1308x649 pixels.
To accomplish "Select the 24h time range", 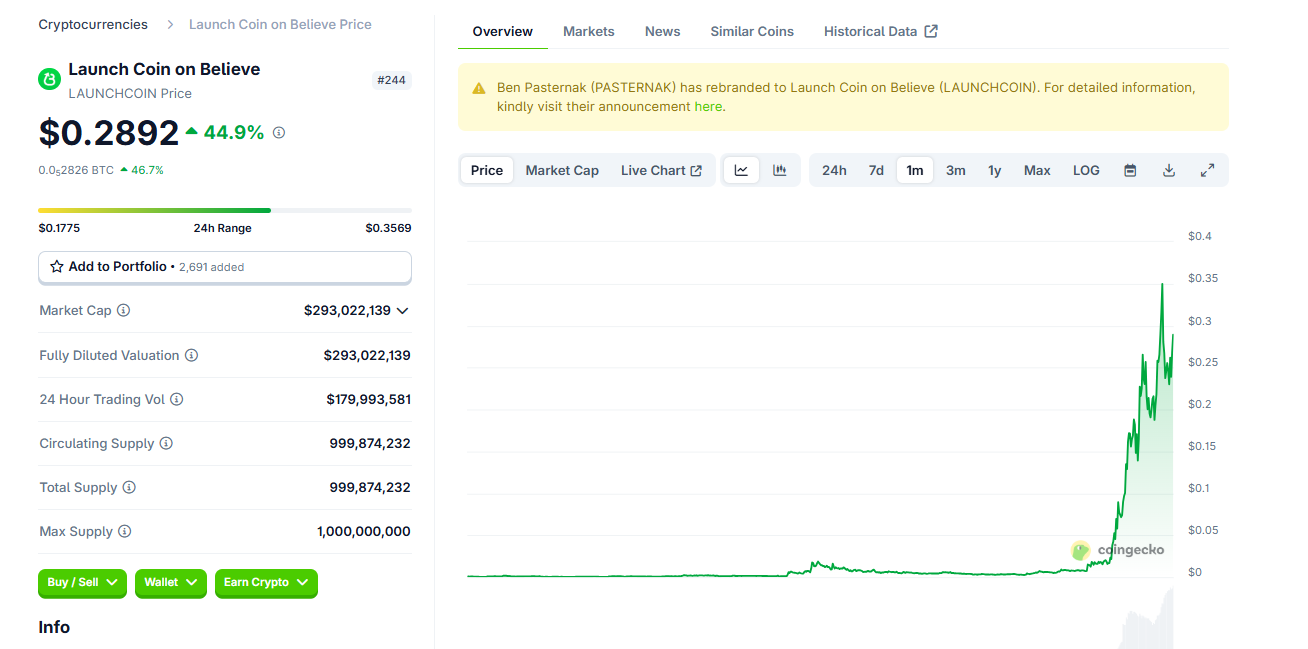I will point(834,170).
